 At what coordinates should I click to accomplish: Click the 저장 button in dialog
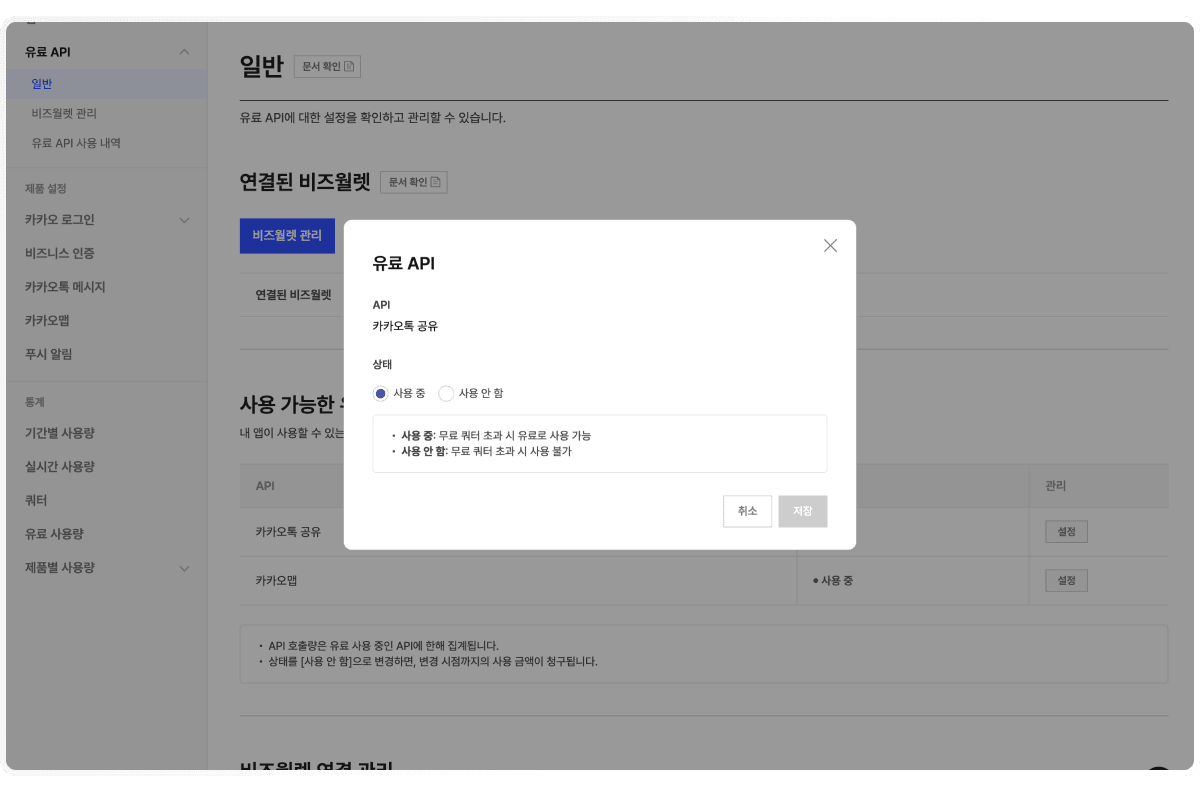pyautogui.click(x=802, y=511)
